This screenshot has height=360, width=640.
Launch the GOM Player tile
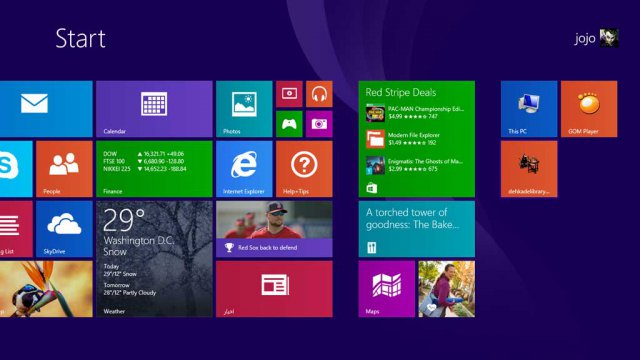[x=589, y=109]
